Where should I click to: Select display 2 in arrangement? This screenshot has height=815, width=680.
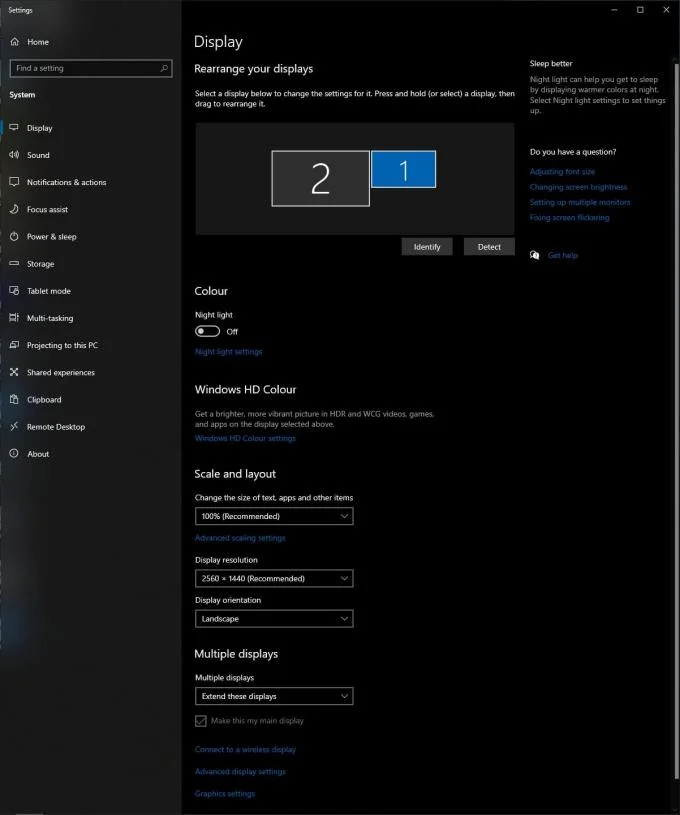321,178
